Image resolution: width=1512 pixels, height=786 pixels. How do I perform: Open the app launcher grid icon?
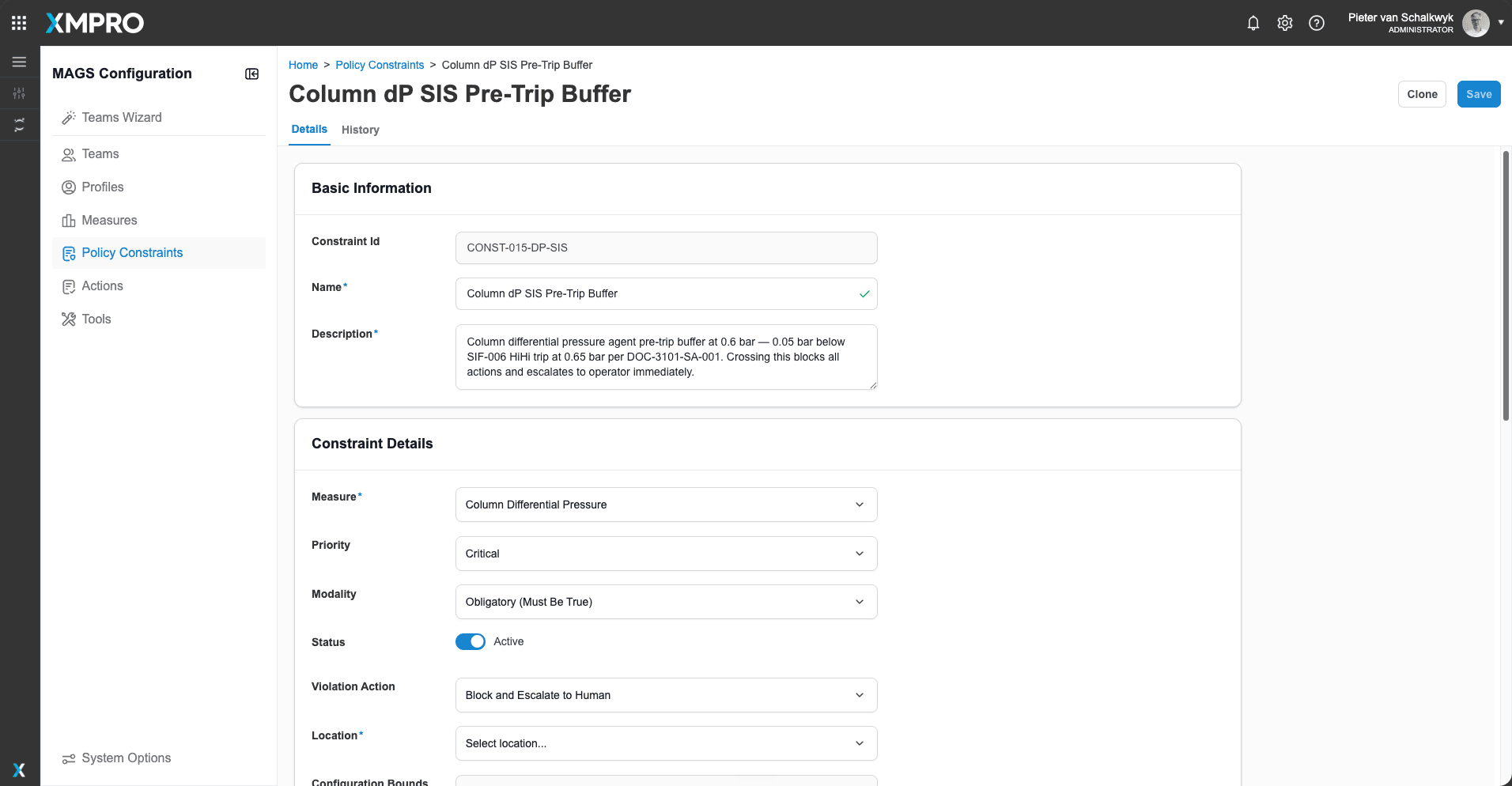point(19,23)
